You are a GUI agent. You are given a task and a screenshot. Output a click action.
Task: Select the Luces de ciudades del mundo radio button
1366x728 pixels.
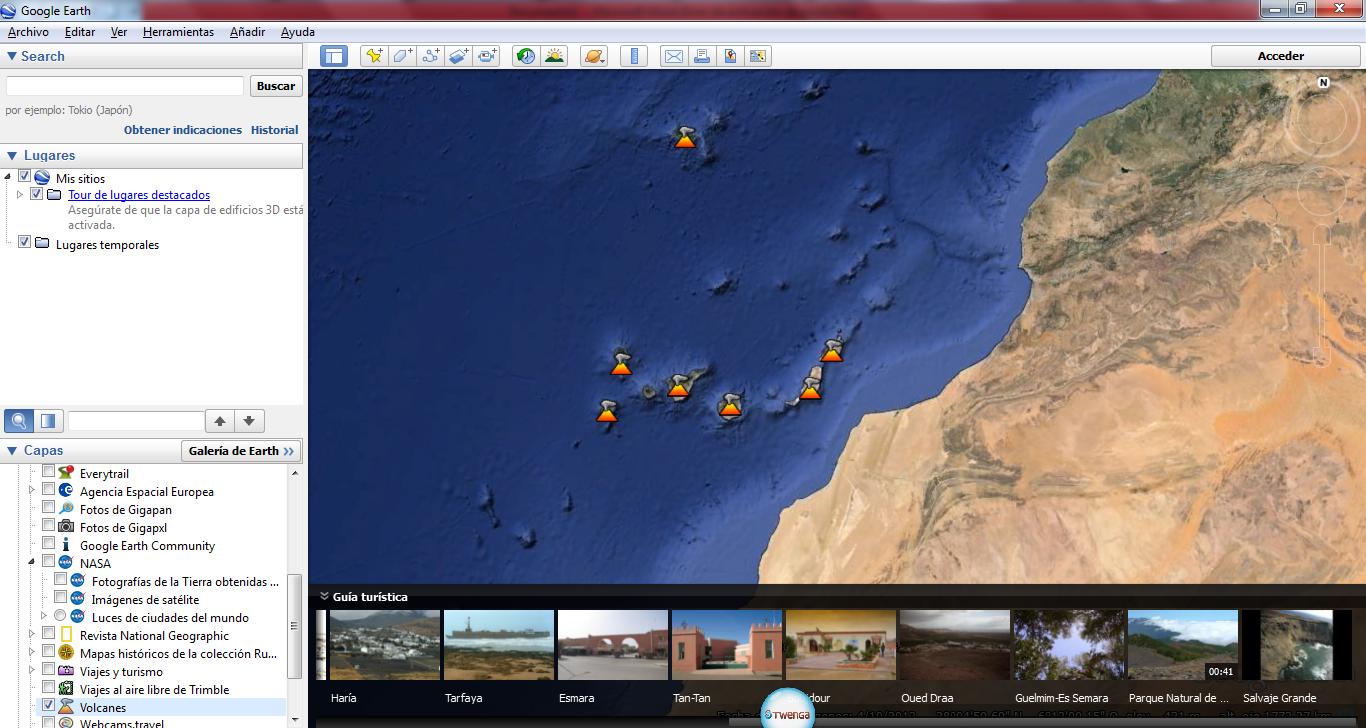[x=61, y=617]
